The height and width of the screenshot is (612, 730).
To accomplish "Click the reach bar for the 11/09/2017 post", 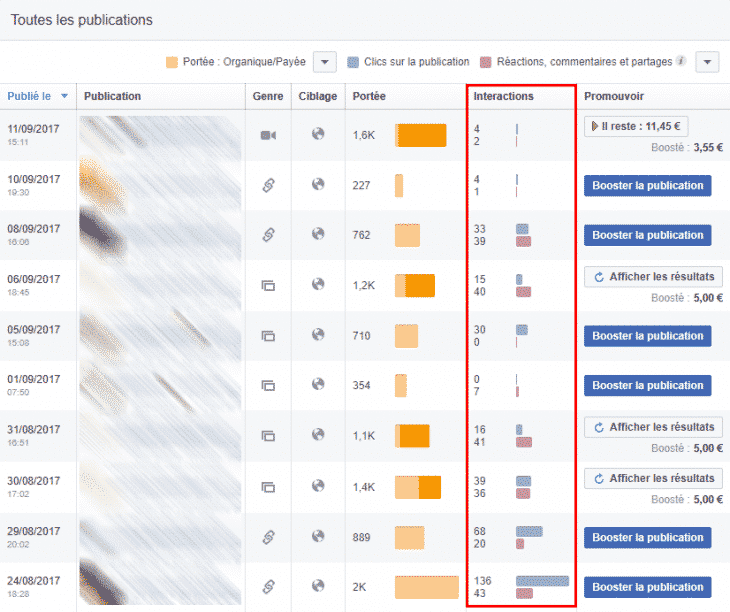I will (x=420, y=135).
